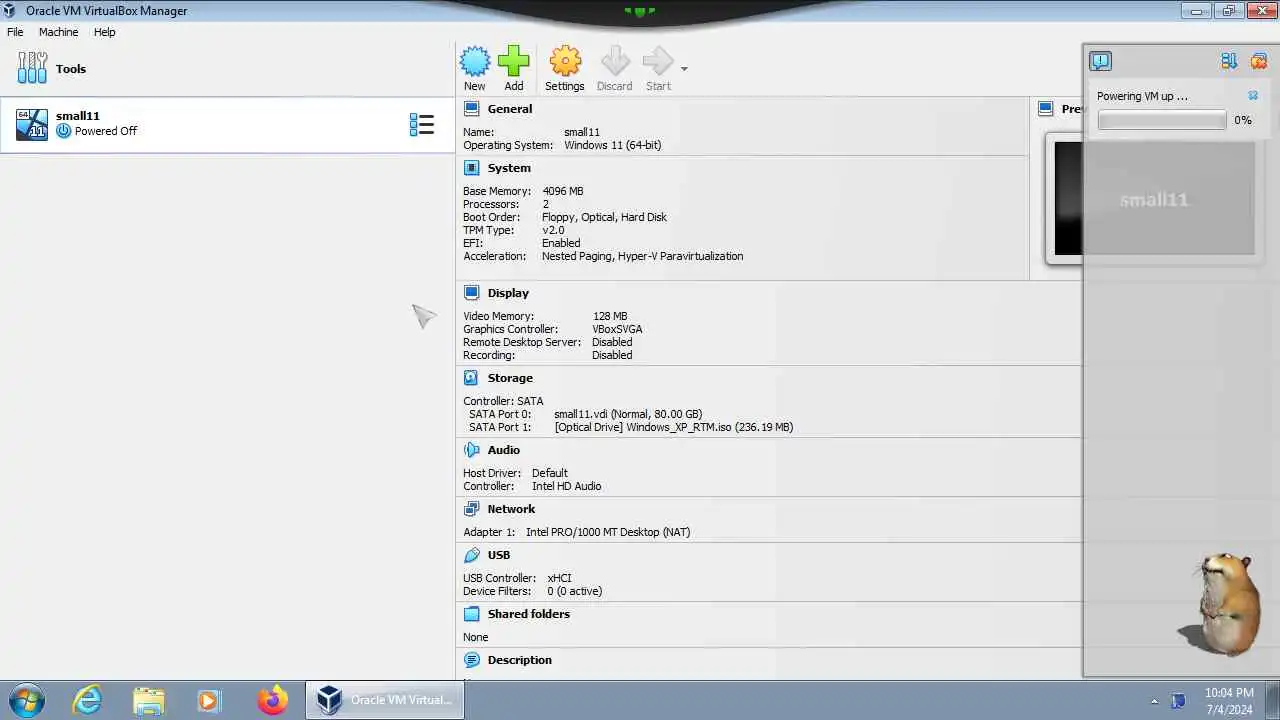
Task: Click the notification ordering icon
Action: [1229, 61]
